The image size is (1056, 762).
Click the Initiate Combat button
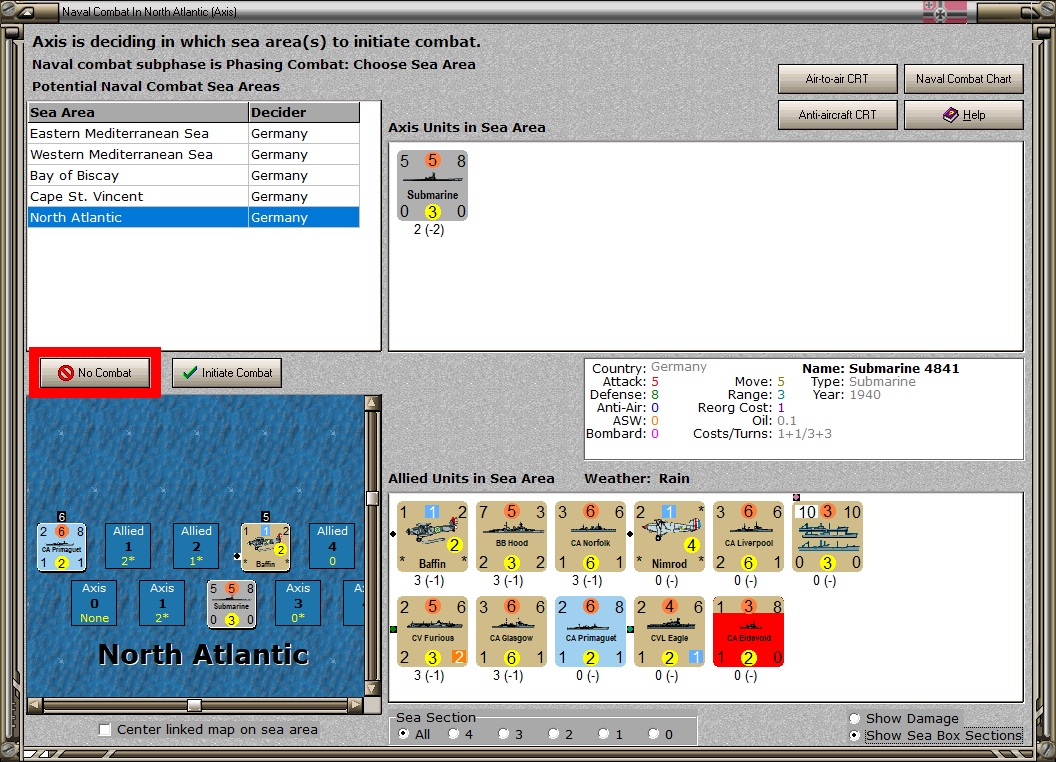click(227, 373)
